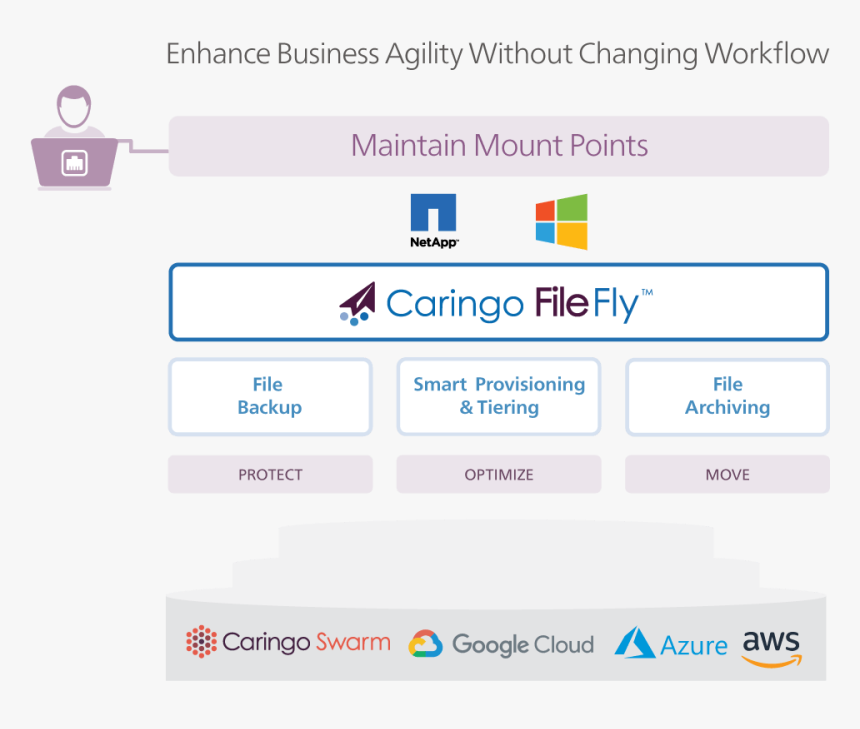
Task: Click the AWS logo
Action: (x=771, y=646)
